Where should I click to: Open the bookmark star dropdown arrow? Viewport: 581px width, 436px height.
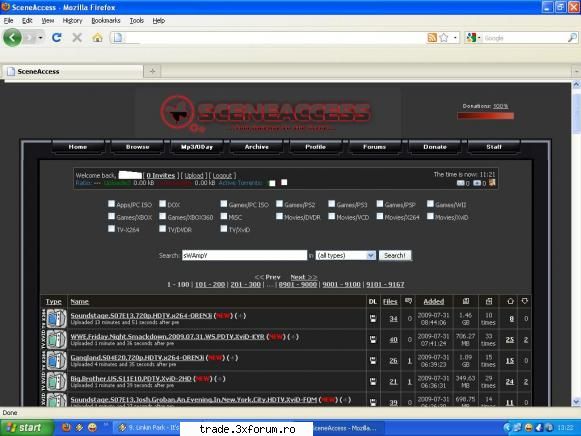coord(455,37)
